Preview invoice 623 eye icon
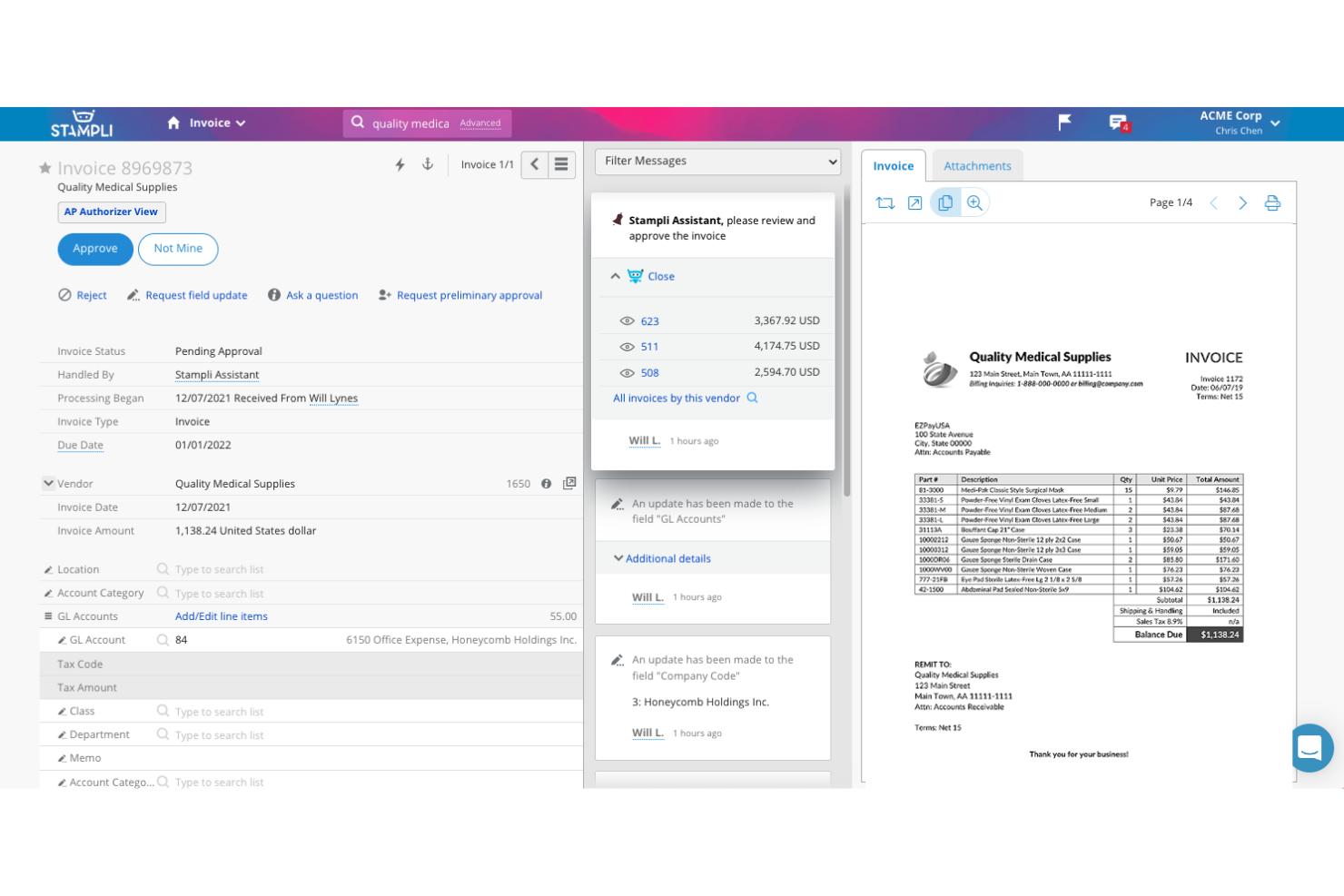 [627, 321]
